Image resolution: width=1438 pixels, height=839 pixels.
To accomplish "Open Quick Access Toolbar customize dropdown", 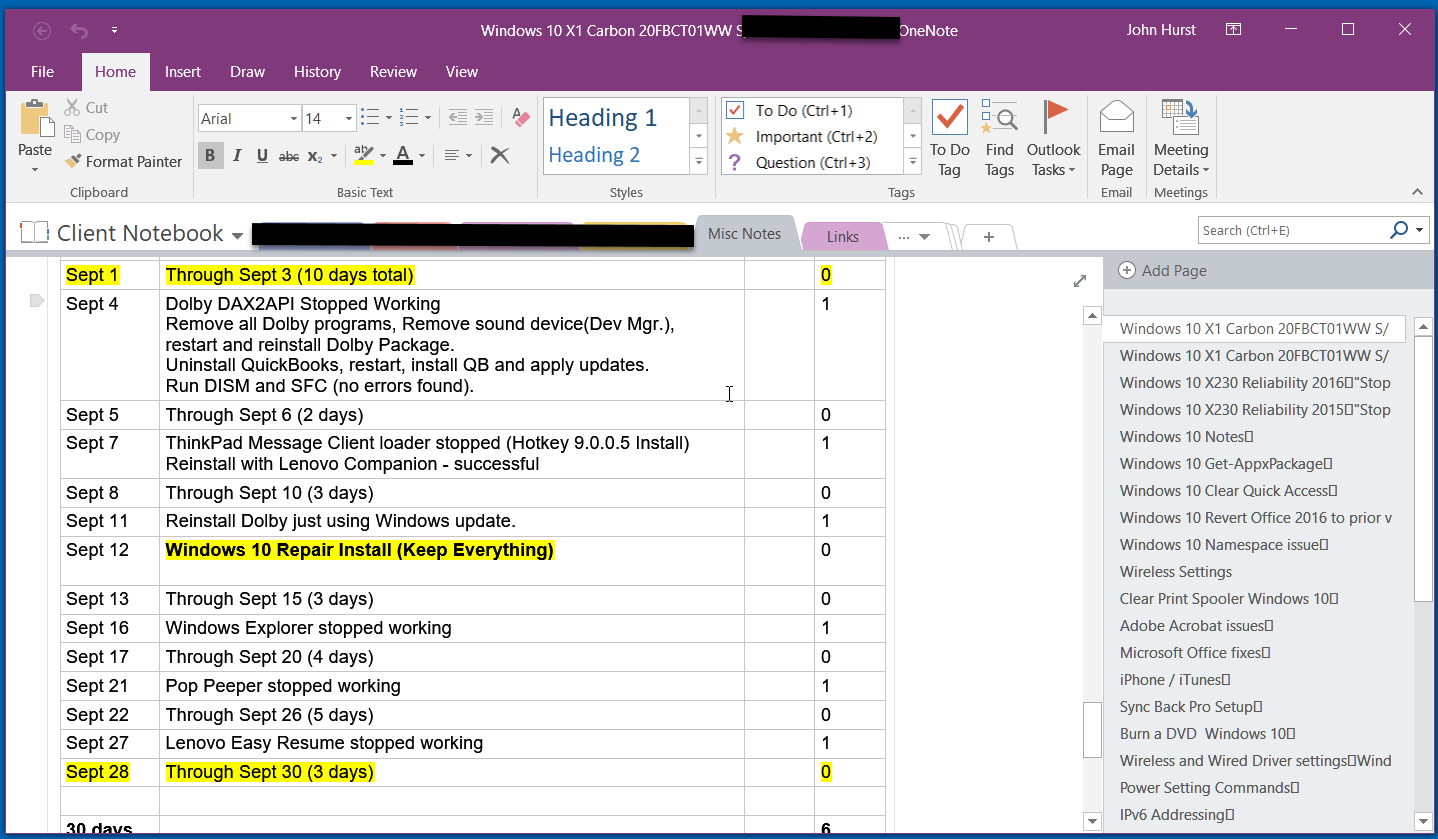I will (114, 30).
